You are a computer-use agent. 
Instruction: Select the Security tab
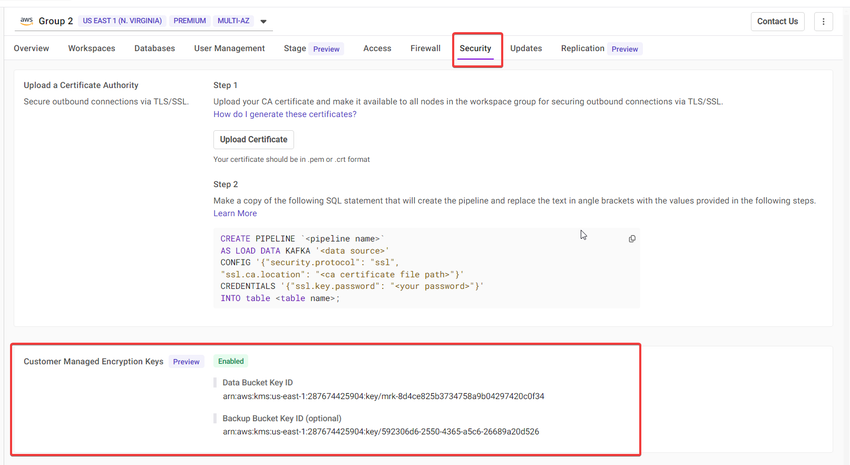pyautogui.click(x=475, y=48)
